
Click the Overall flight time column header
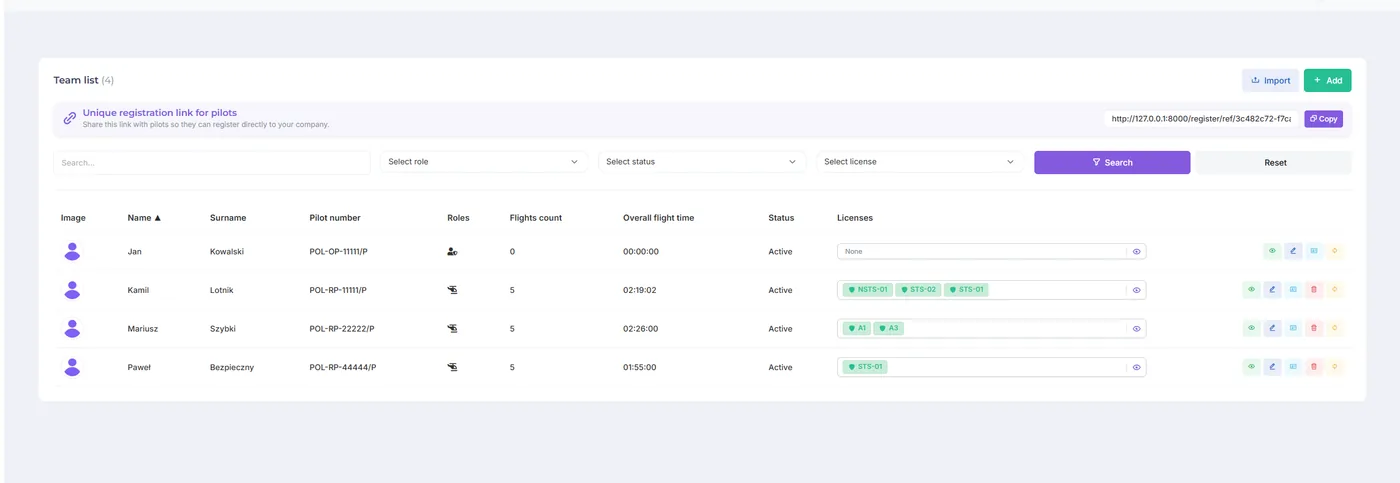pyautogui.click(x=658, y=217)
